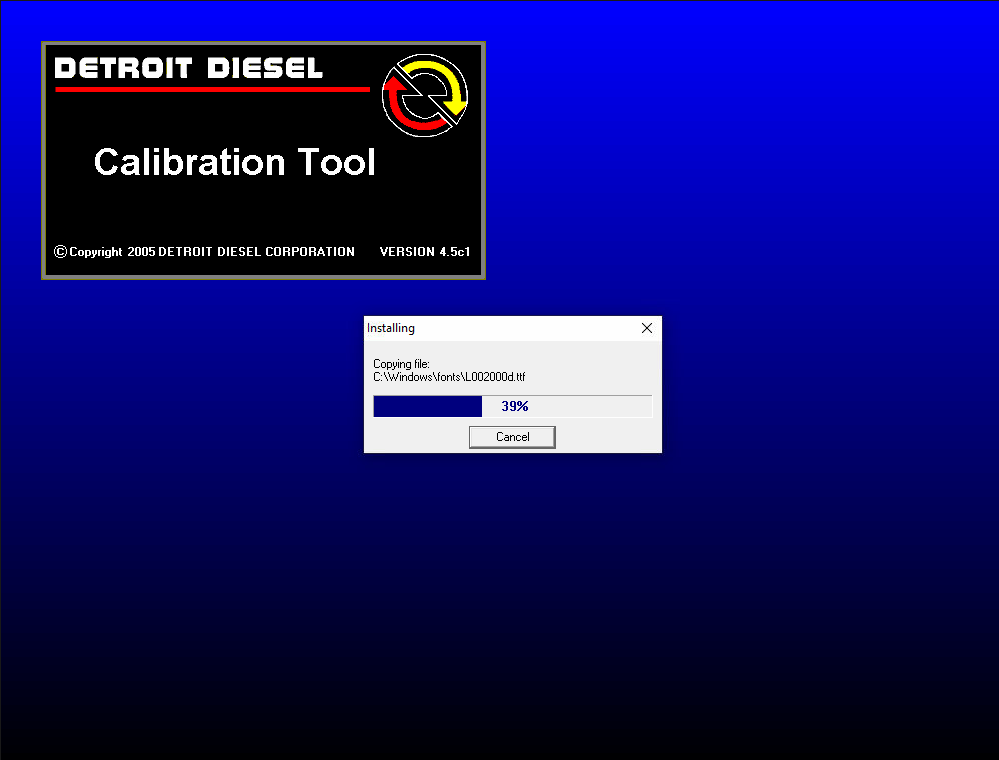Click the Detroit Diesel copyright 2005 text
Screen dimensions: 999x760
205,252
